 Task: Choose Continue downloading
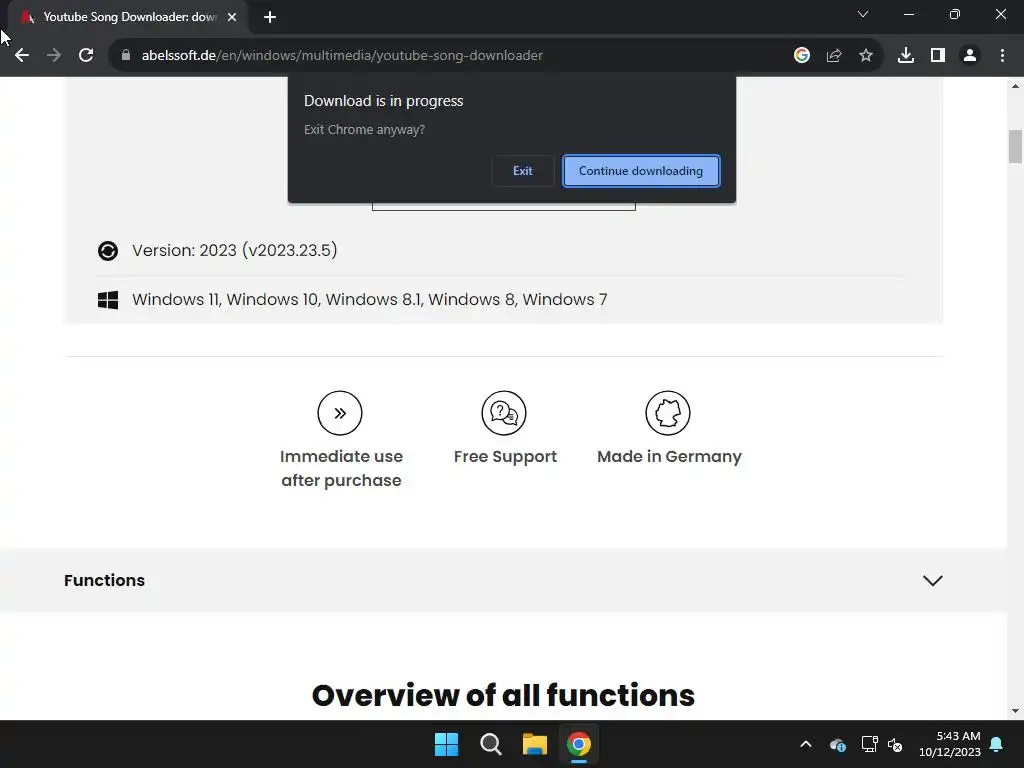click(x=641, y=171)
